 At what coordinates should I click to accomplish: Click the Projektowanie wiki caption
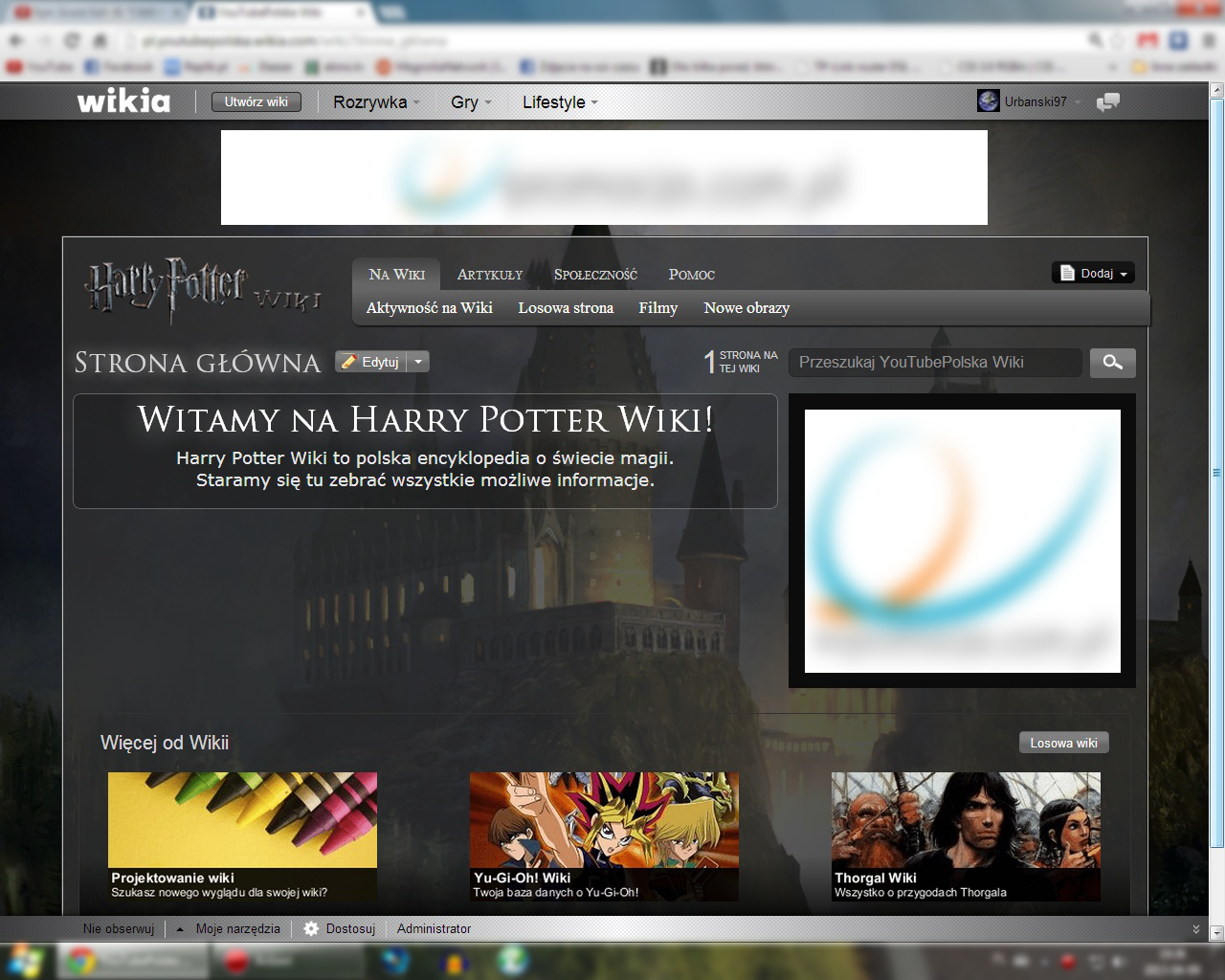(x=172, y=878)
